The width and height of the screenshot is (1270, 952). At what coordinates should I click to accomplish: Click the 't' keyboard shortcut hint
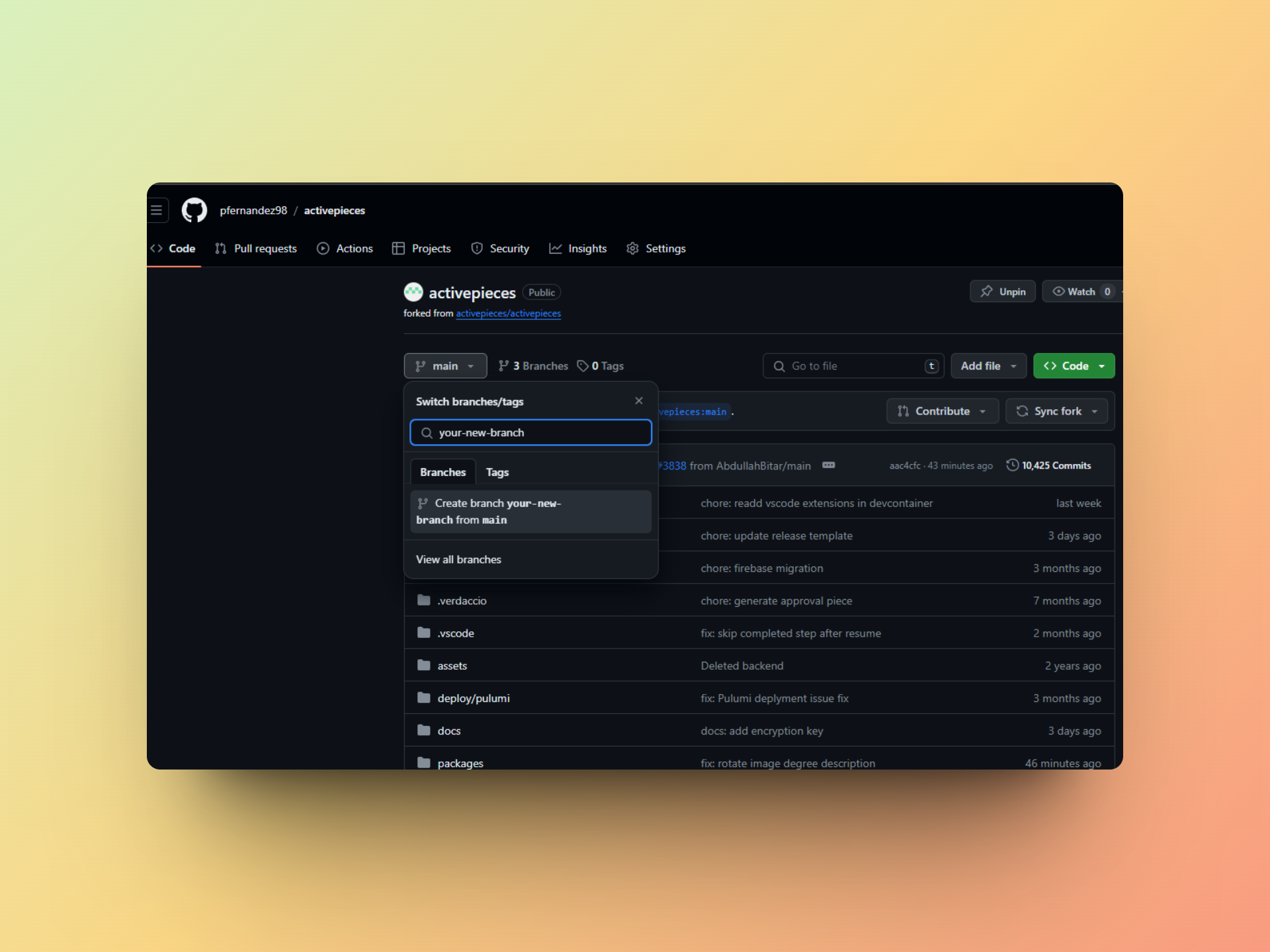(931, 366)
